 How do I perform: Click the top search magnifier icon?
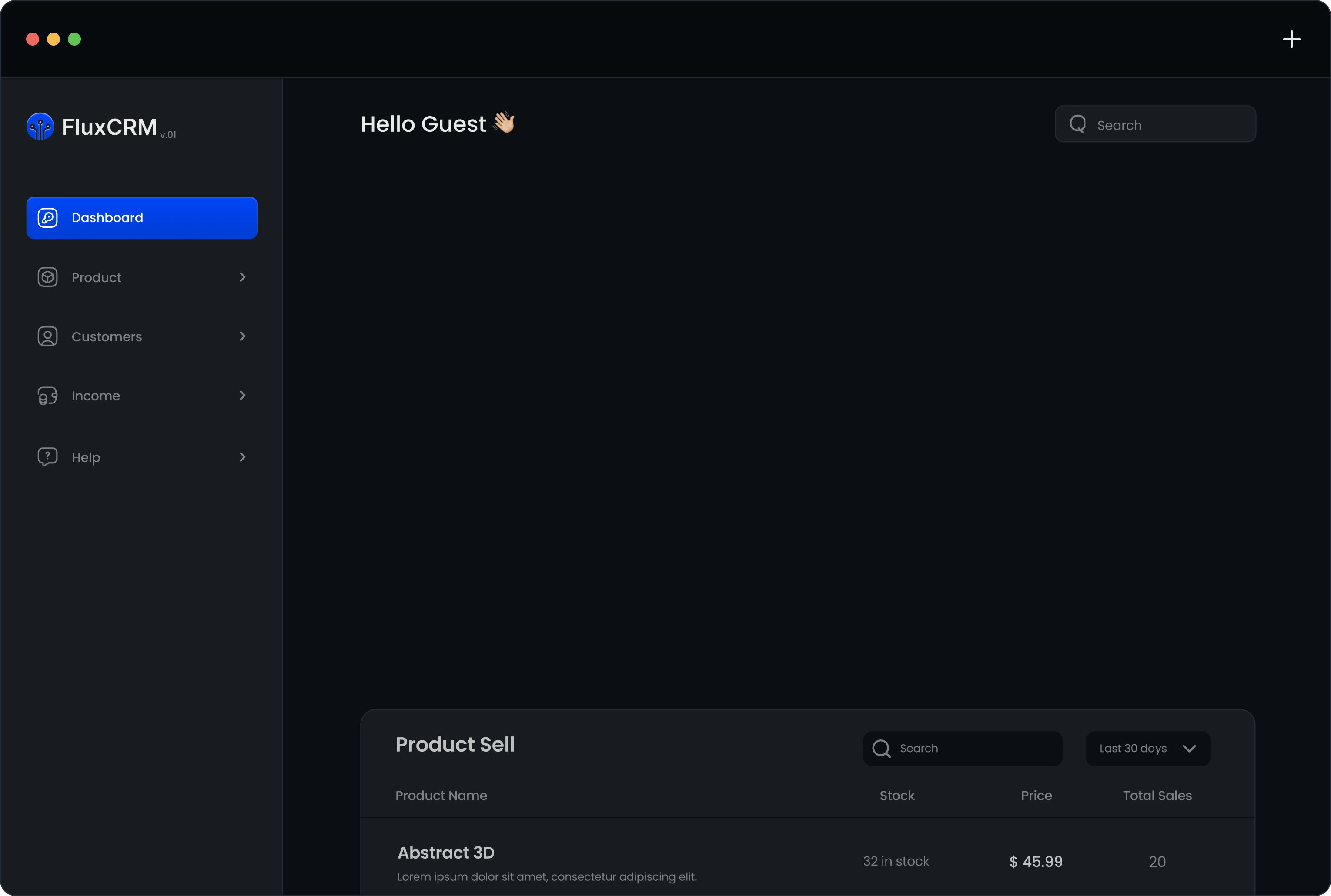click(x=1078, y=124)
